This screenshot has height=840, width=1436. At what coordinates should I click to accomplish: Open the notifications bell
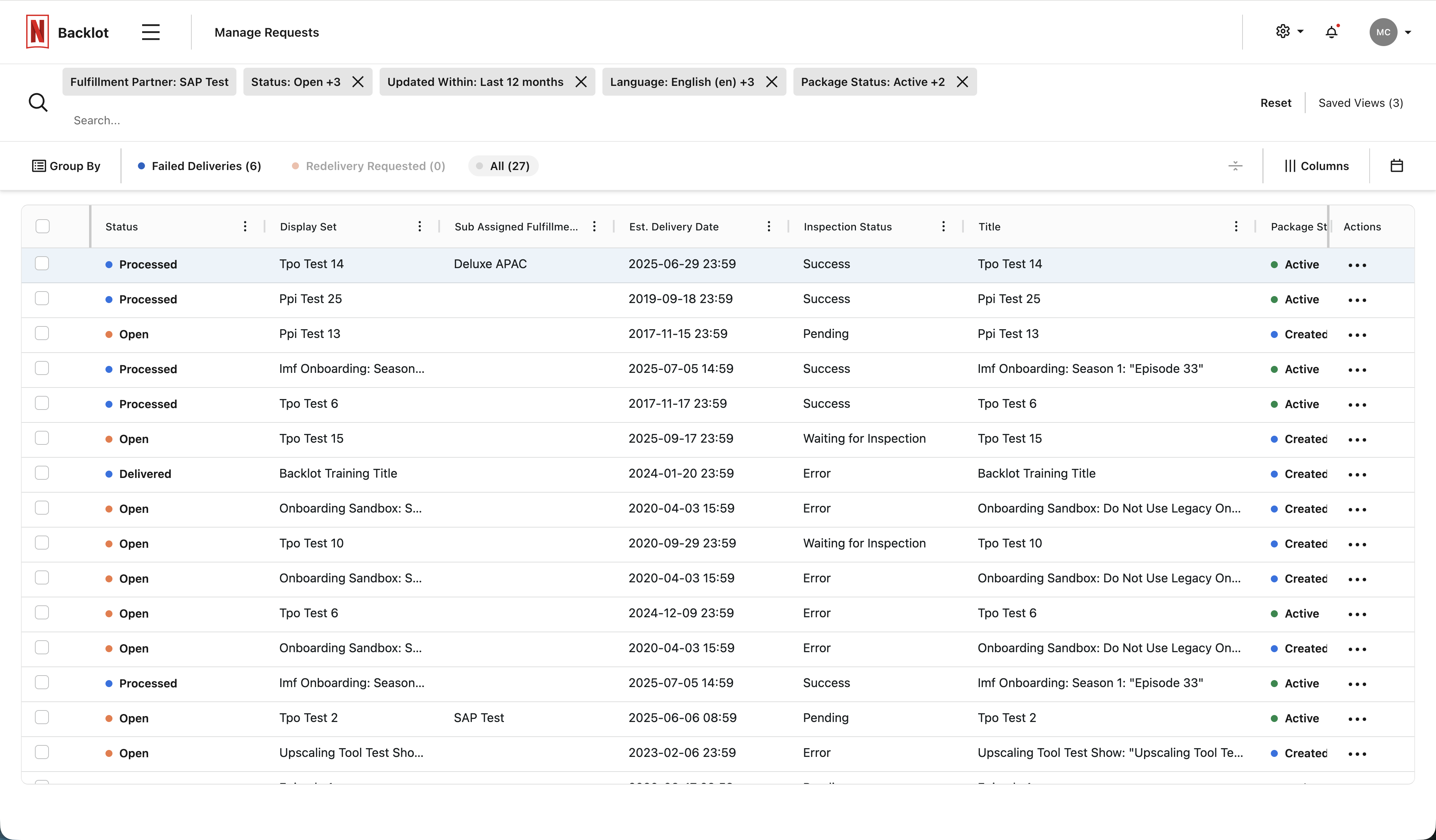coord(1331,32)
